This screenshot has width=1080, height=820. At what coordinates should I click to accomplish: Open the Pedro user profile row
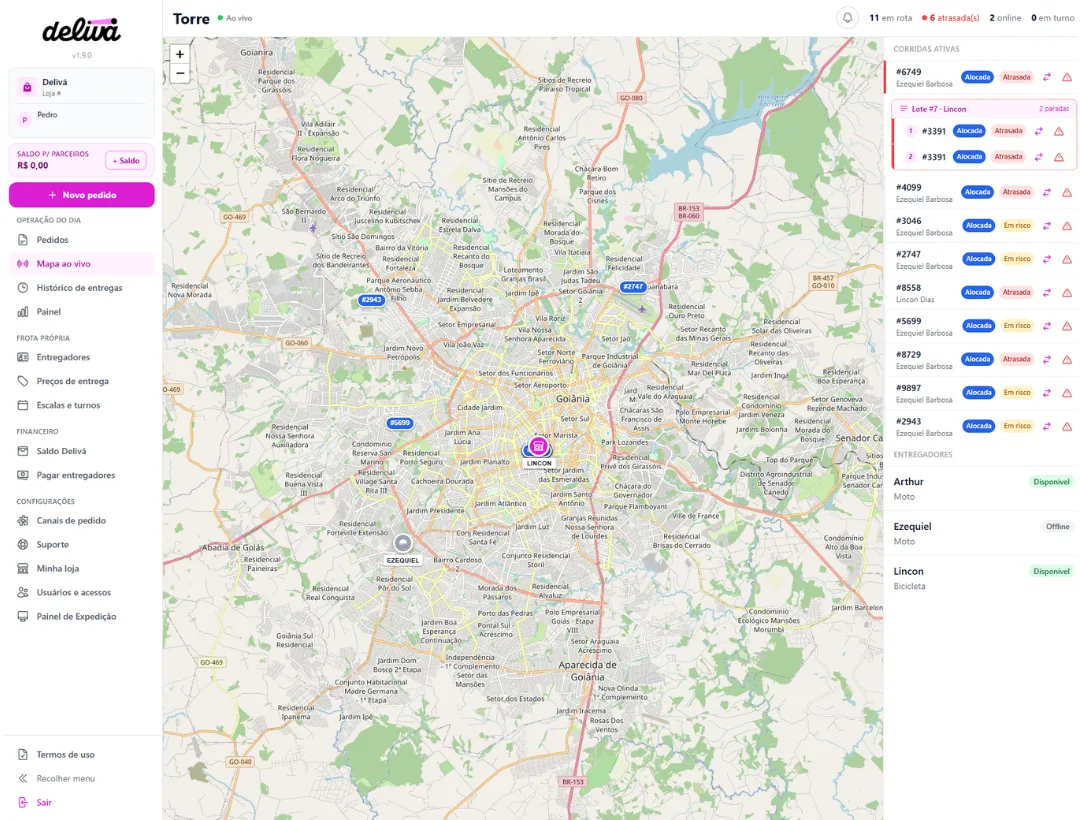click(x=81, y=118)
